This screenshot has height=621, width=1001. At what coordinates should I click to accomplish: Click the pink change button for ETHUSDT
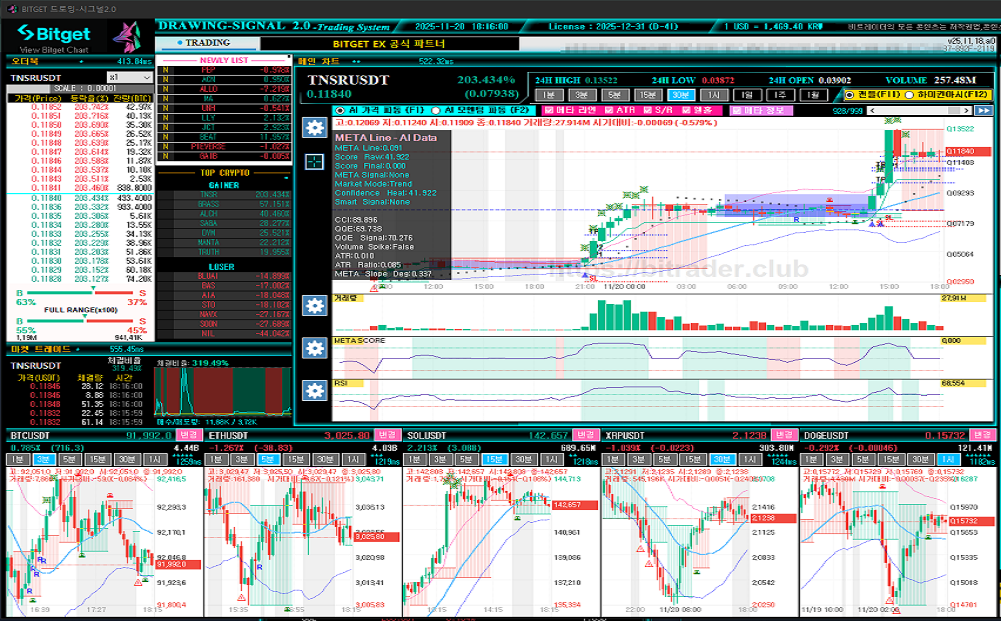coord(387,435)
